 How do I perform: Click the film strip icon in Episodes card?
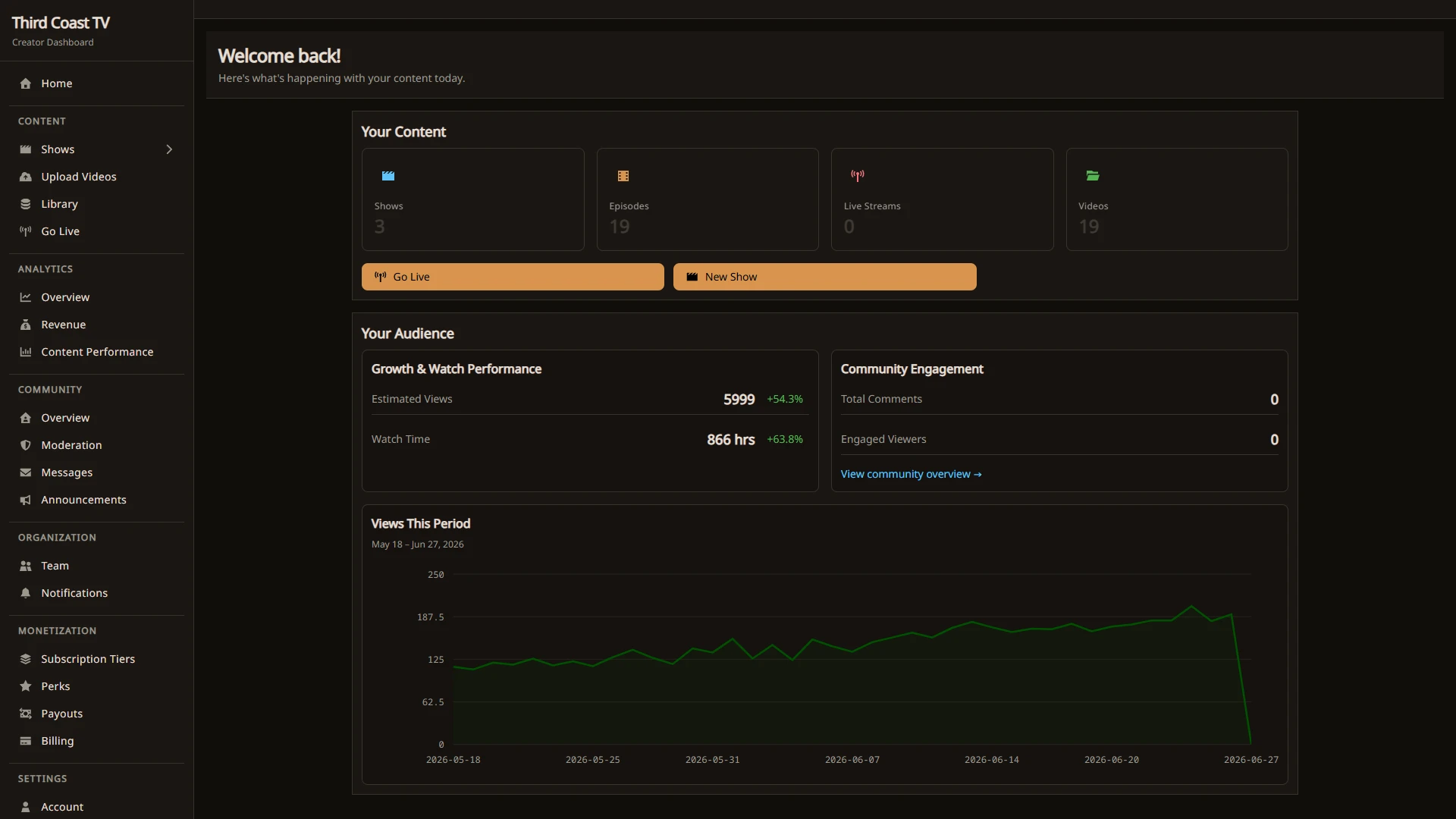623,176
